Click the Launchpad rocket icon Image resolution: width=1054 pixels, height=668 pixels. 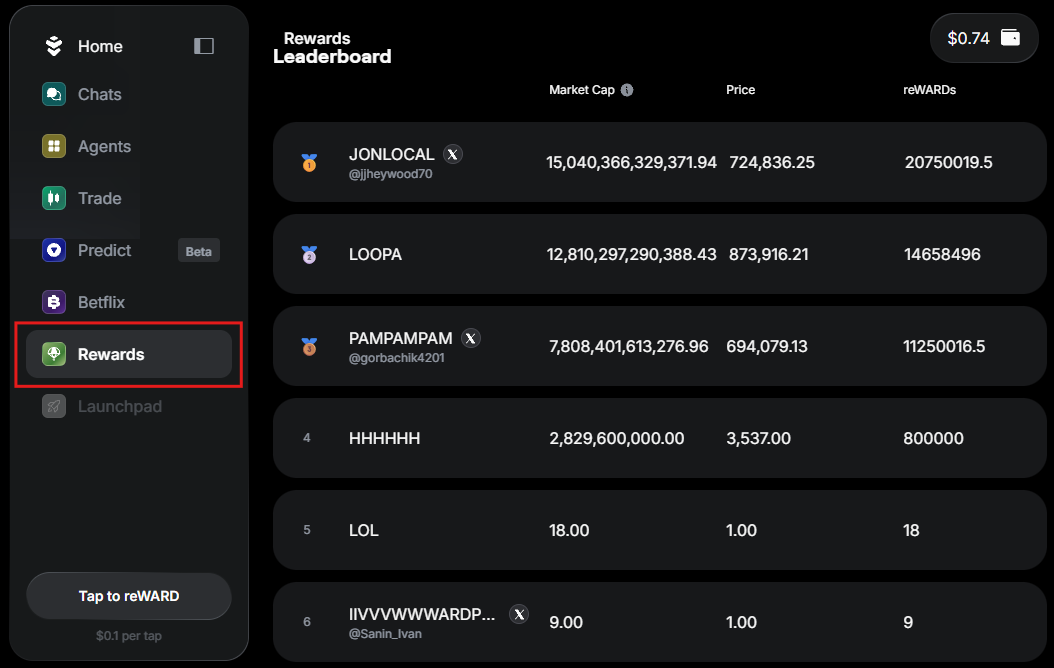pyautogui.click(x=53, y=406)
